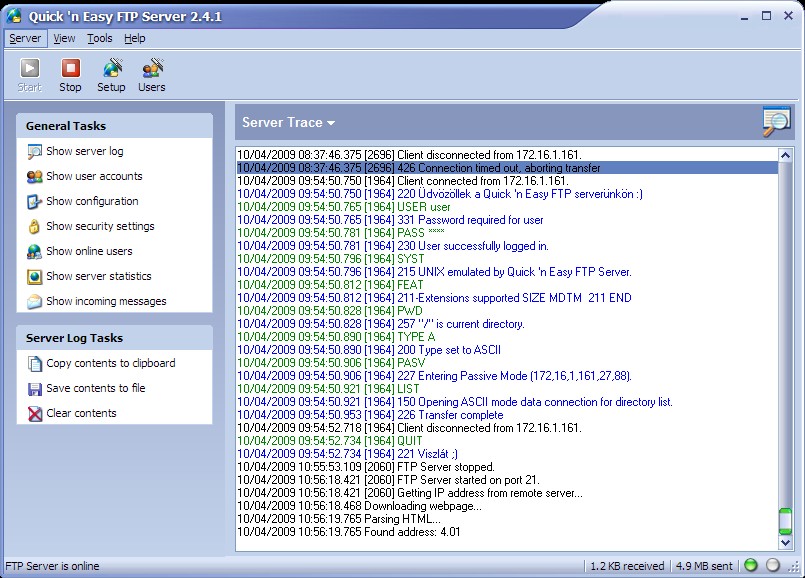
Task: Open the Help menu
Action: (135, 38)
